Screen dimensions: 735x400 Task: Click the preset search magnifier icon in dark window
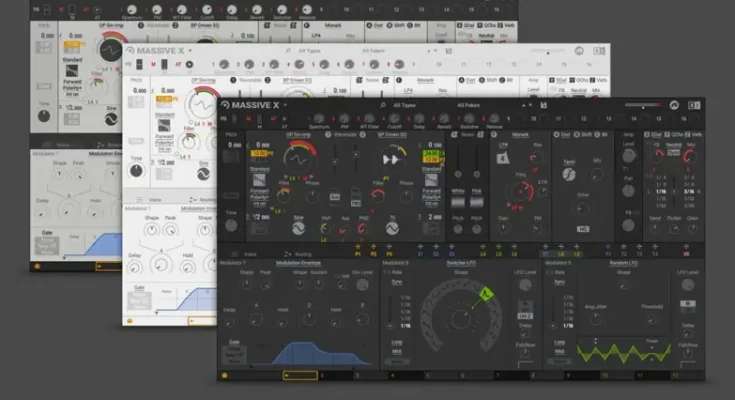pos(381,104)
